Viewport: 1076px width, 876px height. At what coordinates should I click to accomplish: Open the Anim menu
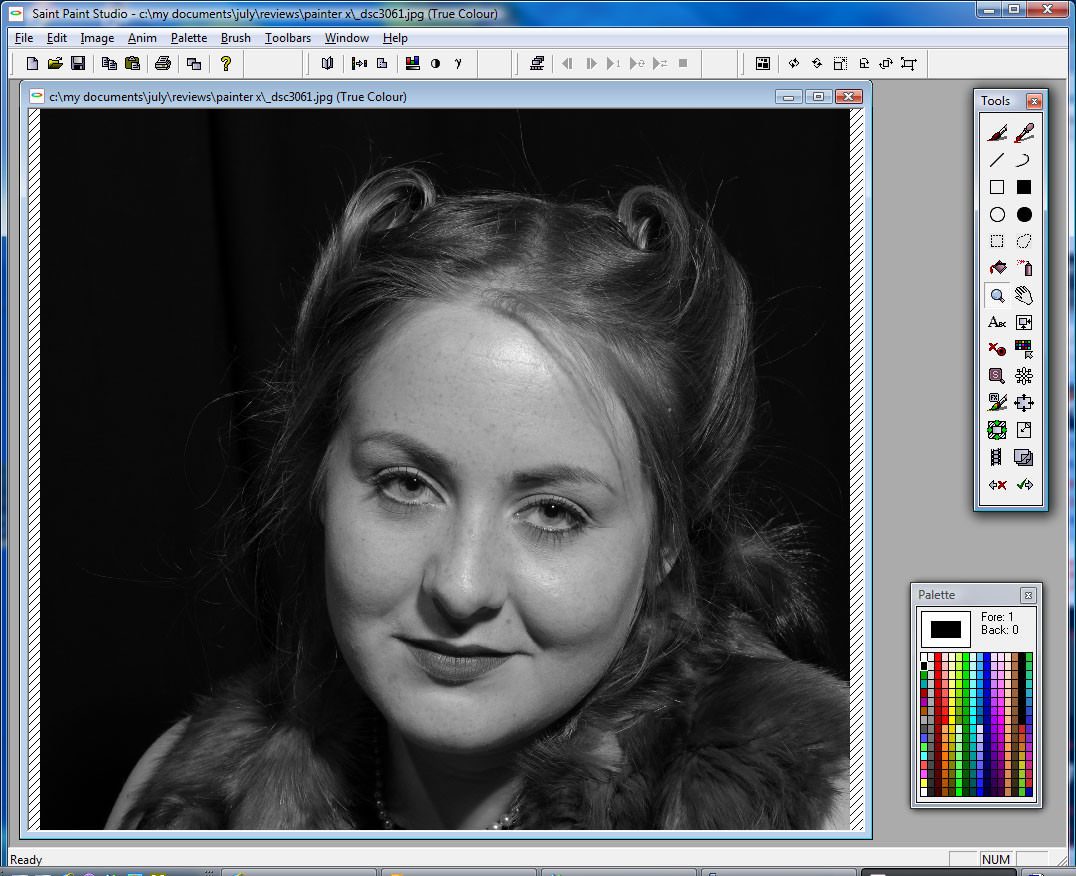pos(142,38)
